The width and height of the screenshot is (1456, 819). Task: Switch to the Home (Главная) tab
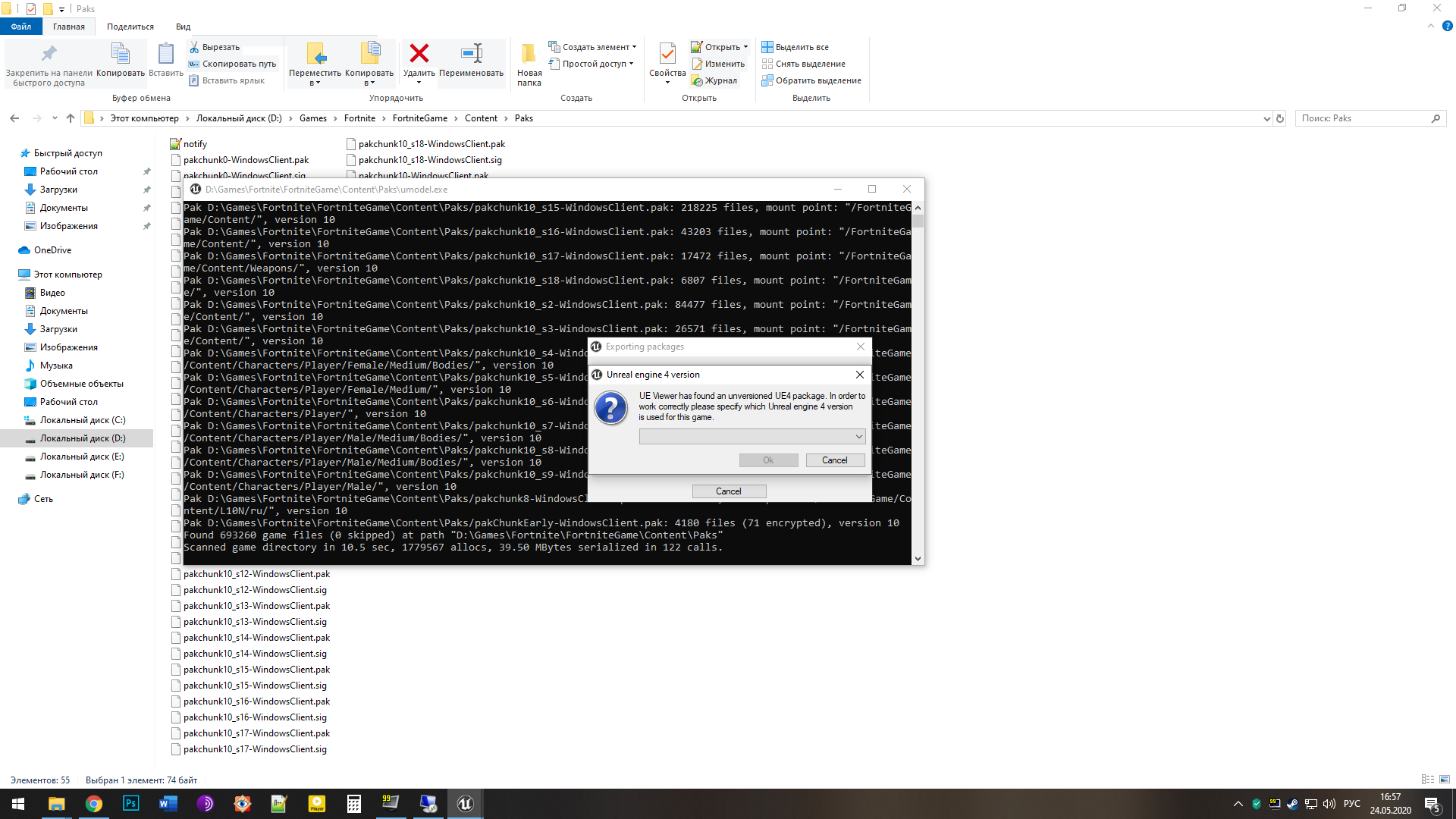(x=69, y=27)
